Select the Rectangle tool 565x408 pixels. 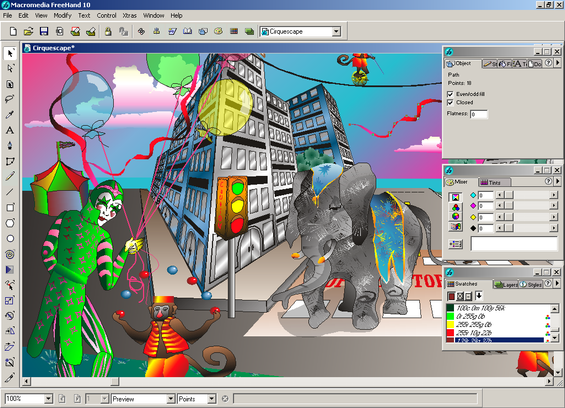click(x=10, y=208)
